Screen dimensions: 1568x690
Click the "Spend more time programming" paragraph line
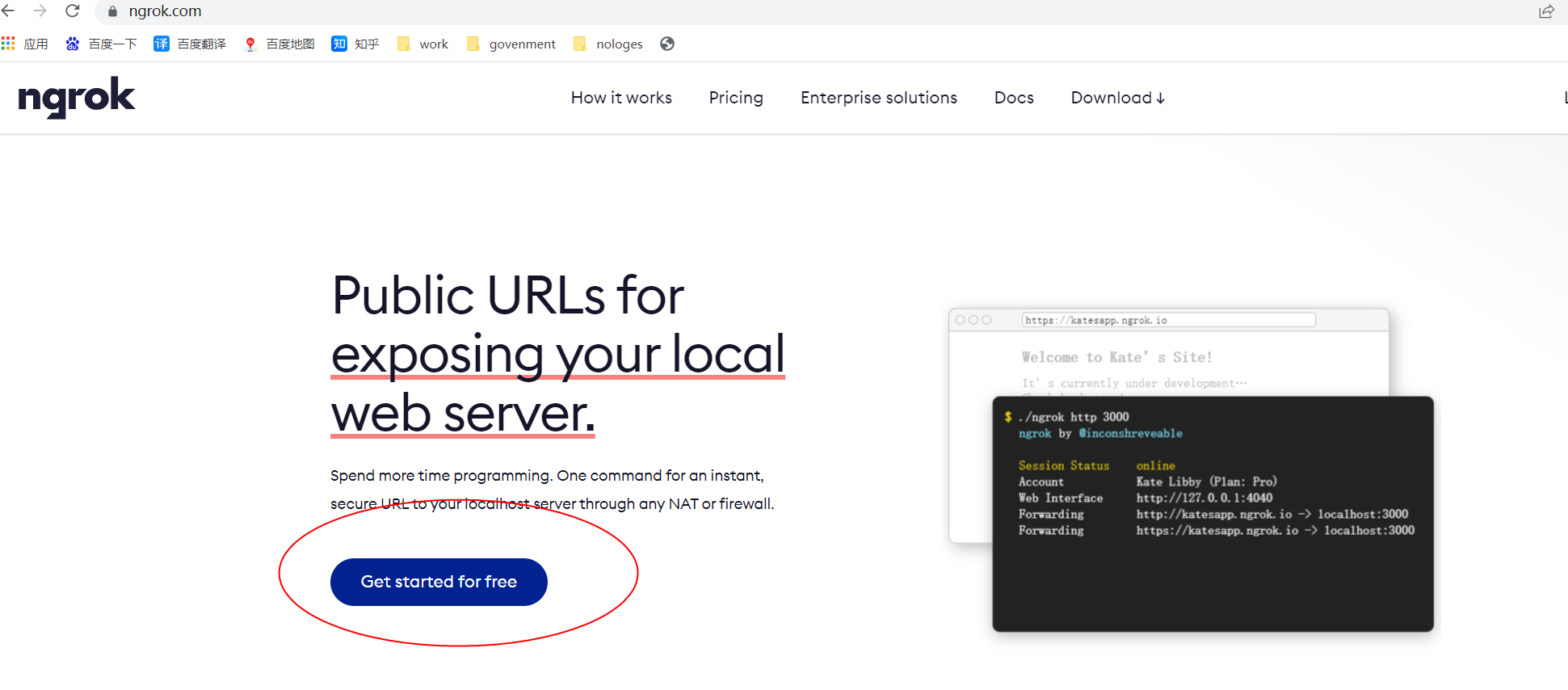(547, 476)
